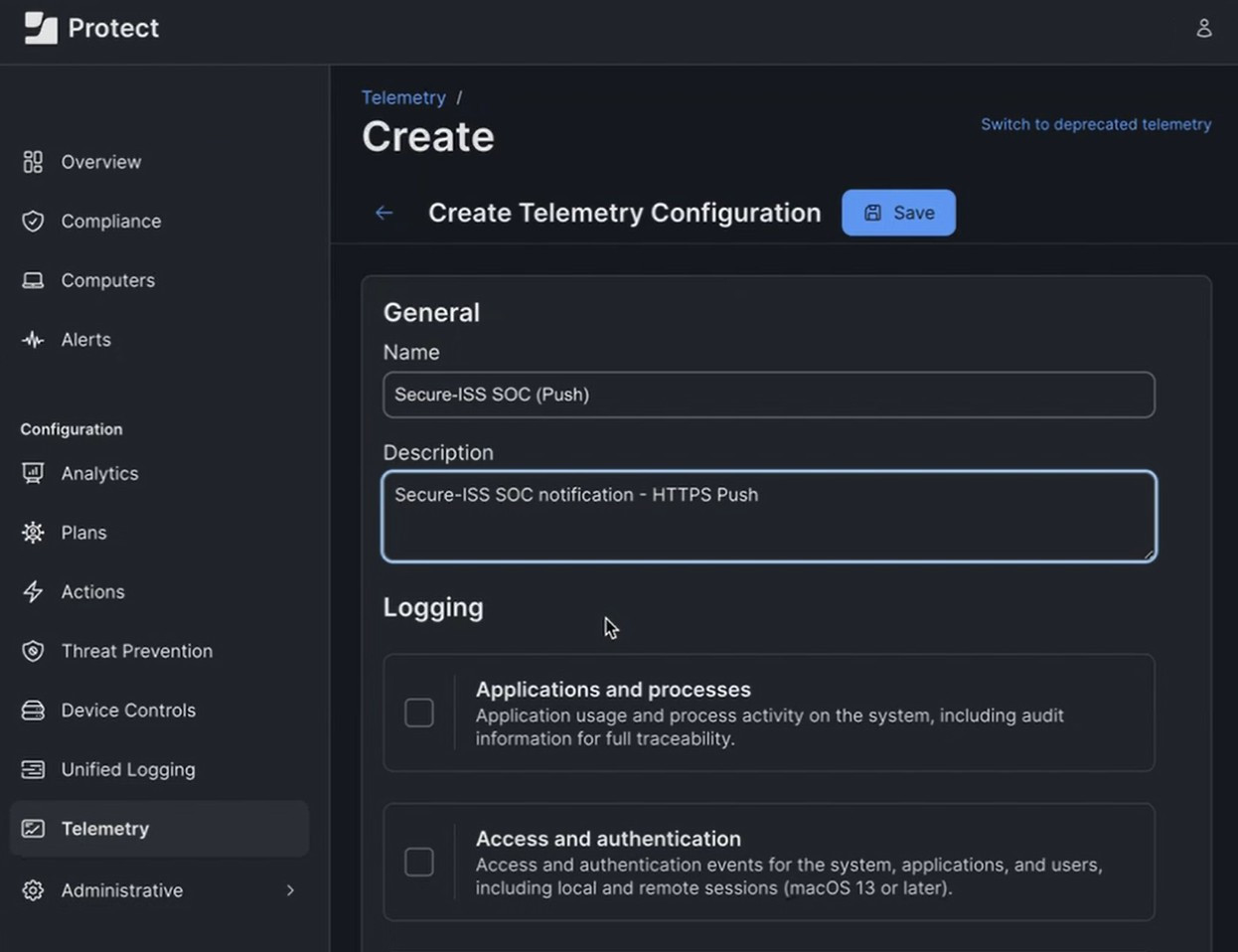Click the Protect logo icon
Image resolution: width=1238 pixels, height=952 pixels.
[41, 28]
